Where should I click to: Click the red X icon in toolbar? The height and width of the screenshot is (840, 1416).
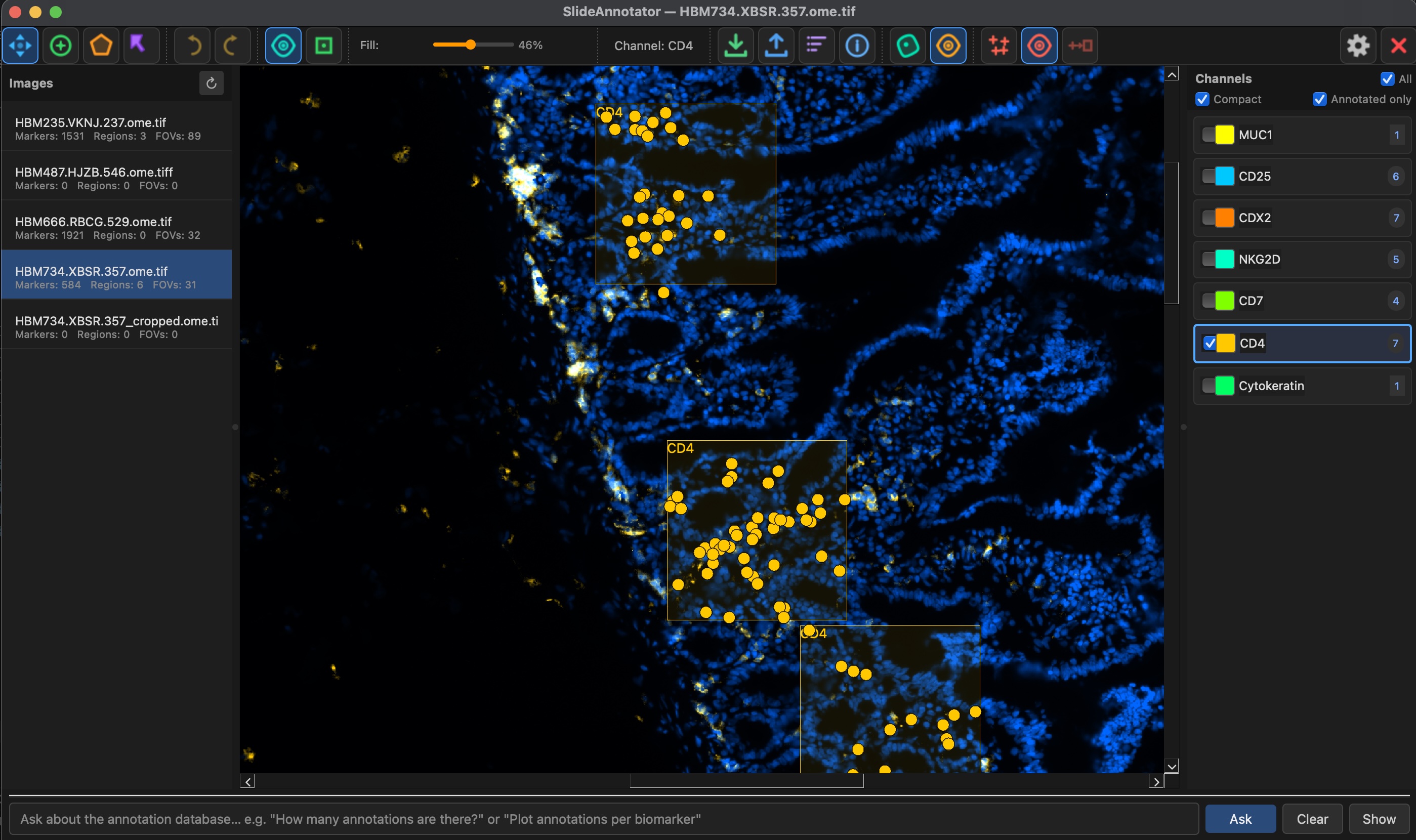pyautogui.click(x=1398, y=45)
